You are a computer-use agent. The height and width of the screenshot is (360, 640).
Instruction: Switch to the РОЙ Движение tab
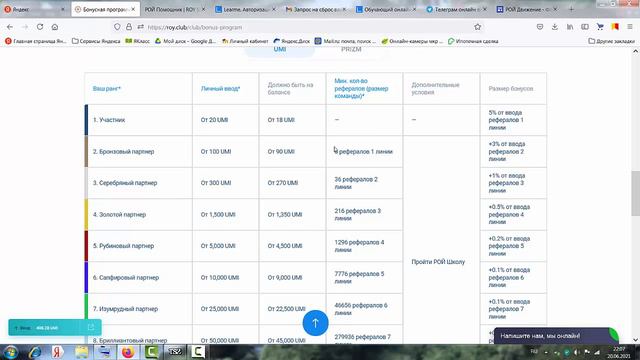click(x=527, y=9)
